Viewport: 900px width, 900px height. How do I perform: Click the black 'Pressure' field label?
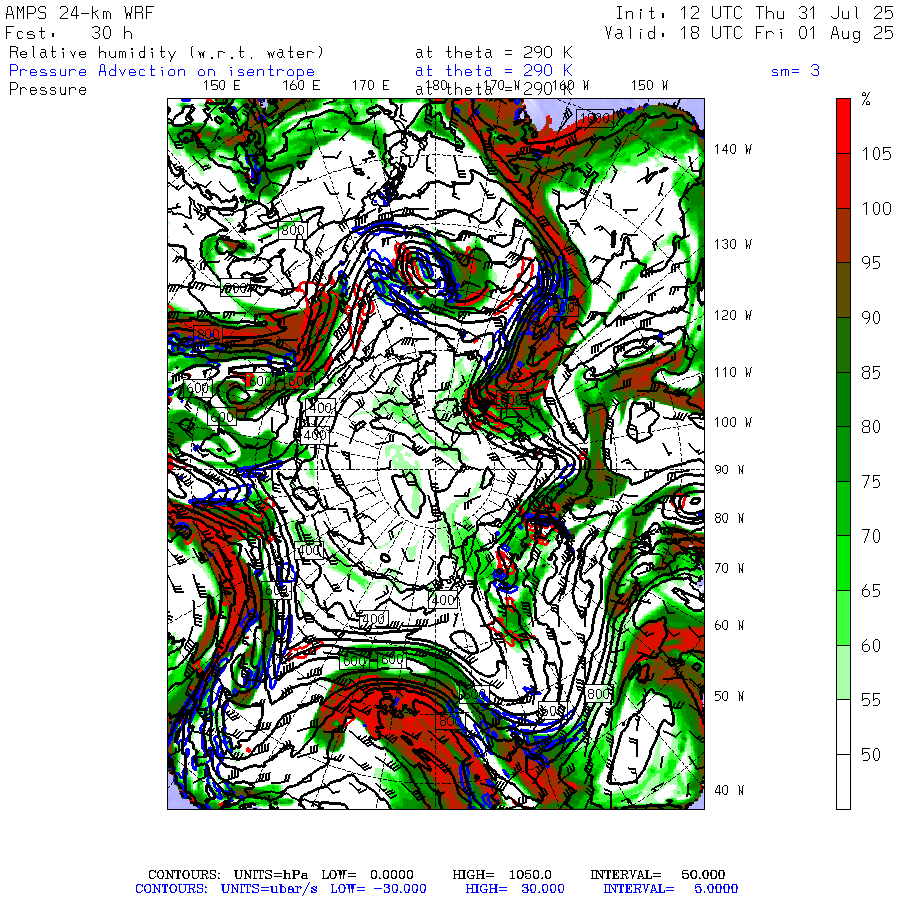[x=48, y=90]
